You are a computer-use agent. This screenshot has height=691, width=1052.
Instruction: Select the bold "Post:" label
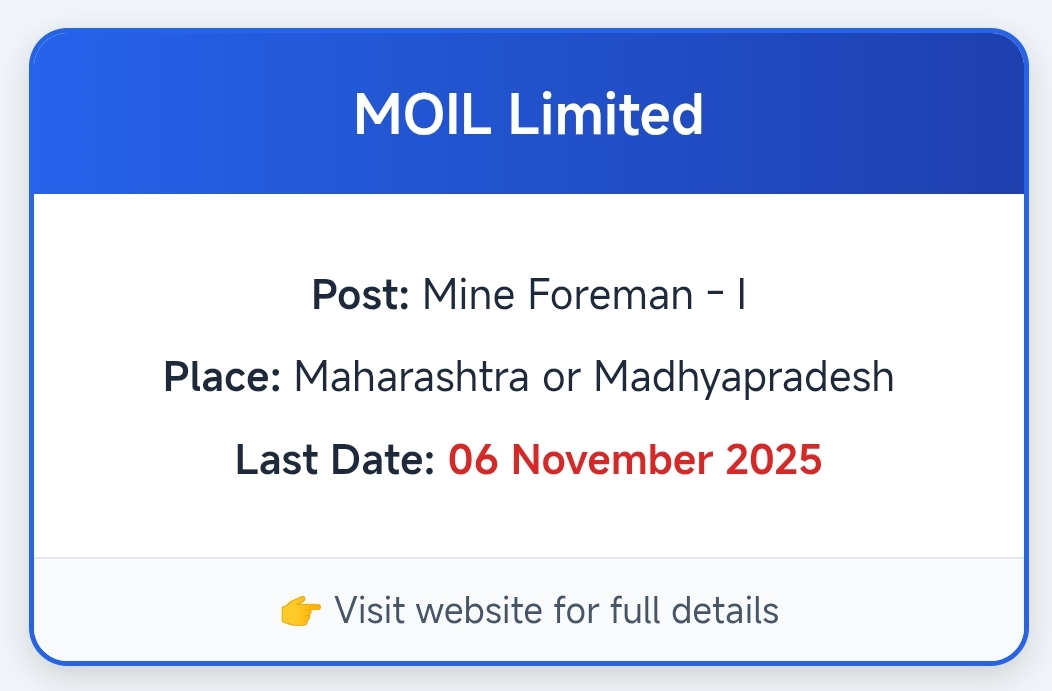click(x=360, y=295)
